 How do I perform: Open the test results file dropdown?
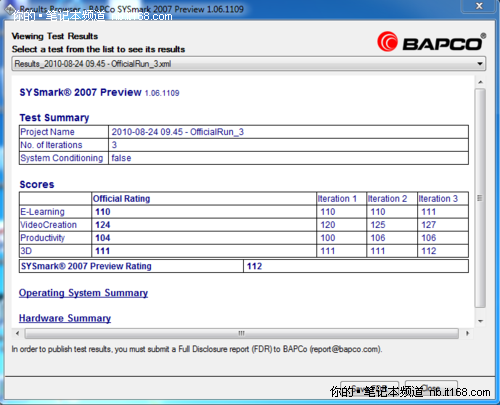coord(480,64)
